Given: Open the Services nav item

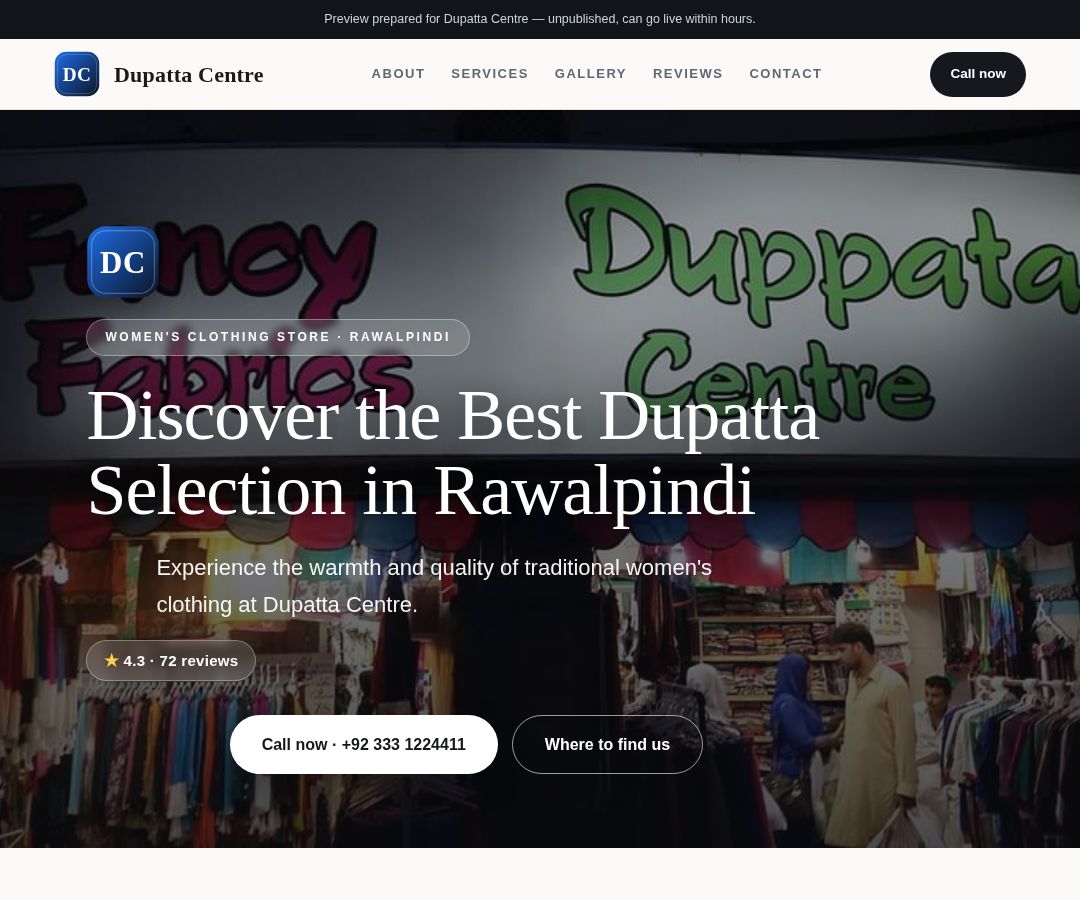Looking at the screenshot, I should [x=490, y=74].
